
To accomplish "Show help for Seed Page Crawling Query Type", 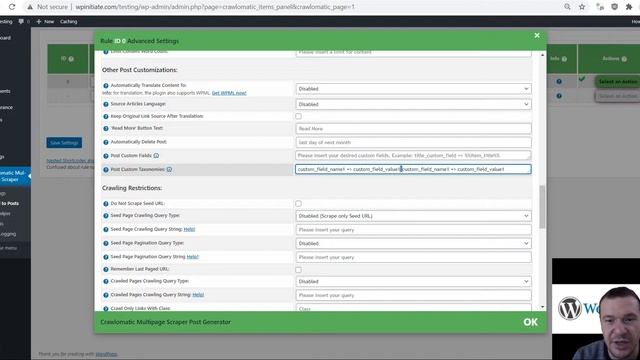I will pos(106,216).
